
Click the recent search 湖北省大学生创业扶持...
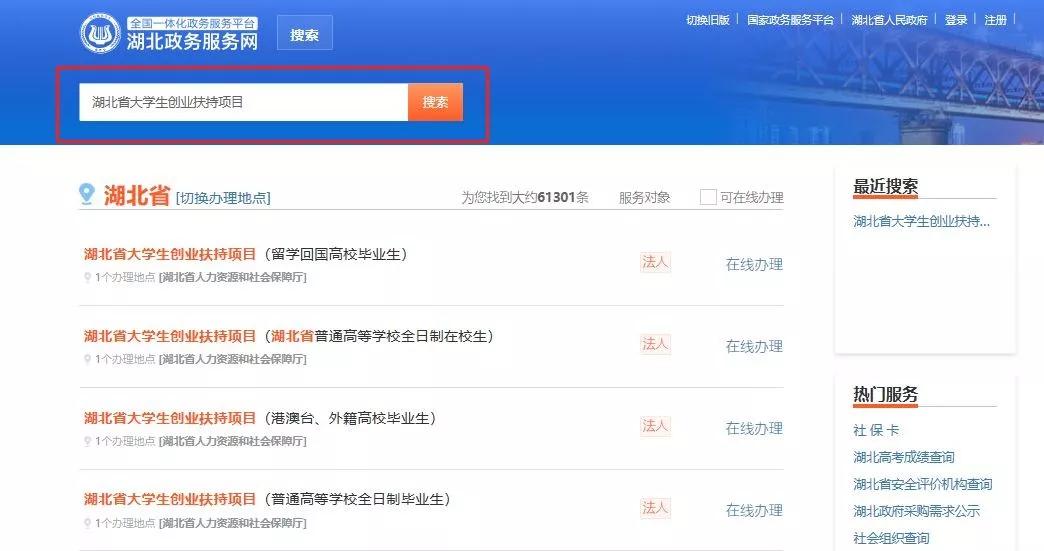[x=921, y=221]
